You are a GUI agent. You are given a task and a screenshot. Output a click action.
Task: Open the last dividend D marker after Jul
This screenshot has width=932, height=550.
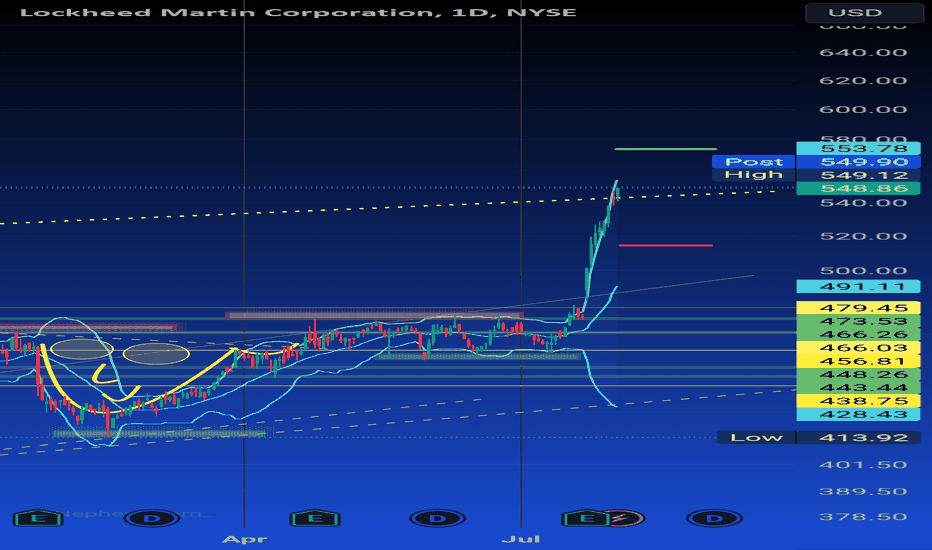[714, 518]
